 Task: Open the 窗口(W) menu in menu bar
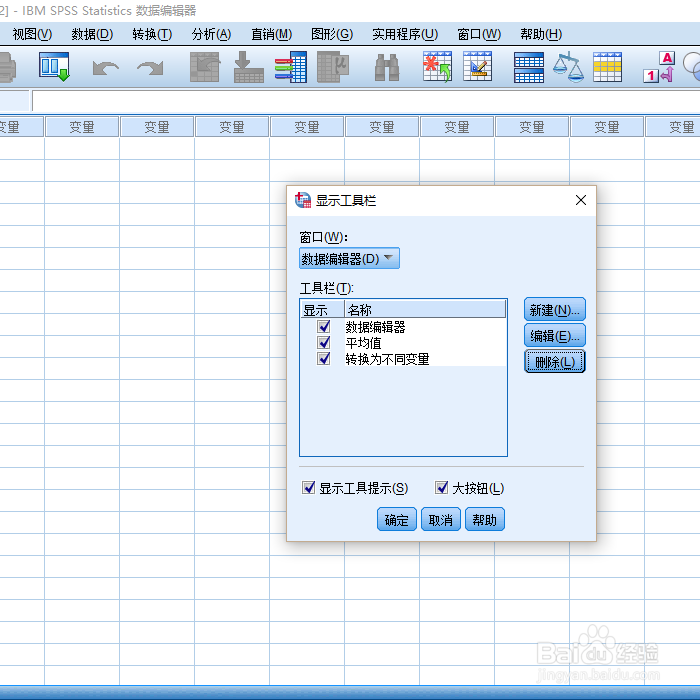[x=479, y=34]
